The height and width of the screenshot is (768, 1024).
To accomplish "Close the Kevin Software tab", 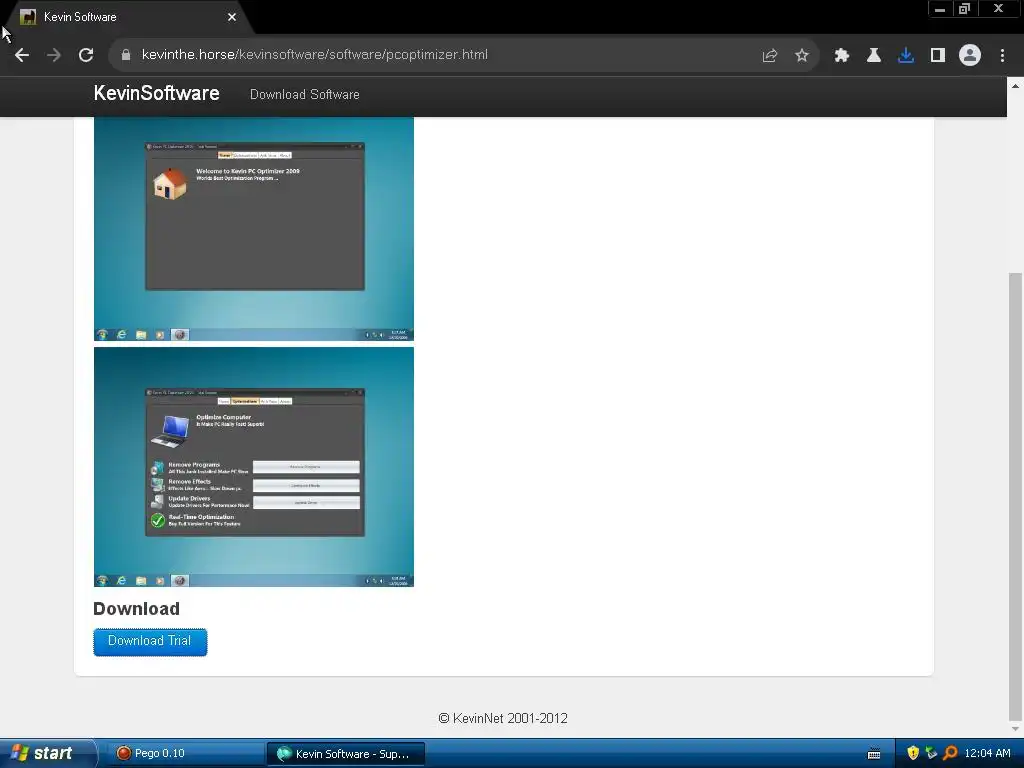I will [x=232, y=17].
